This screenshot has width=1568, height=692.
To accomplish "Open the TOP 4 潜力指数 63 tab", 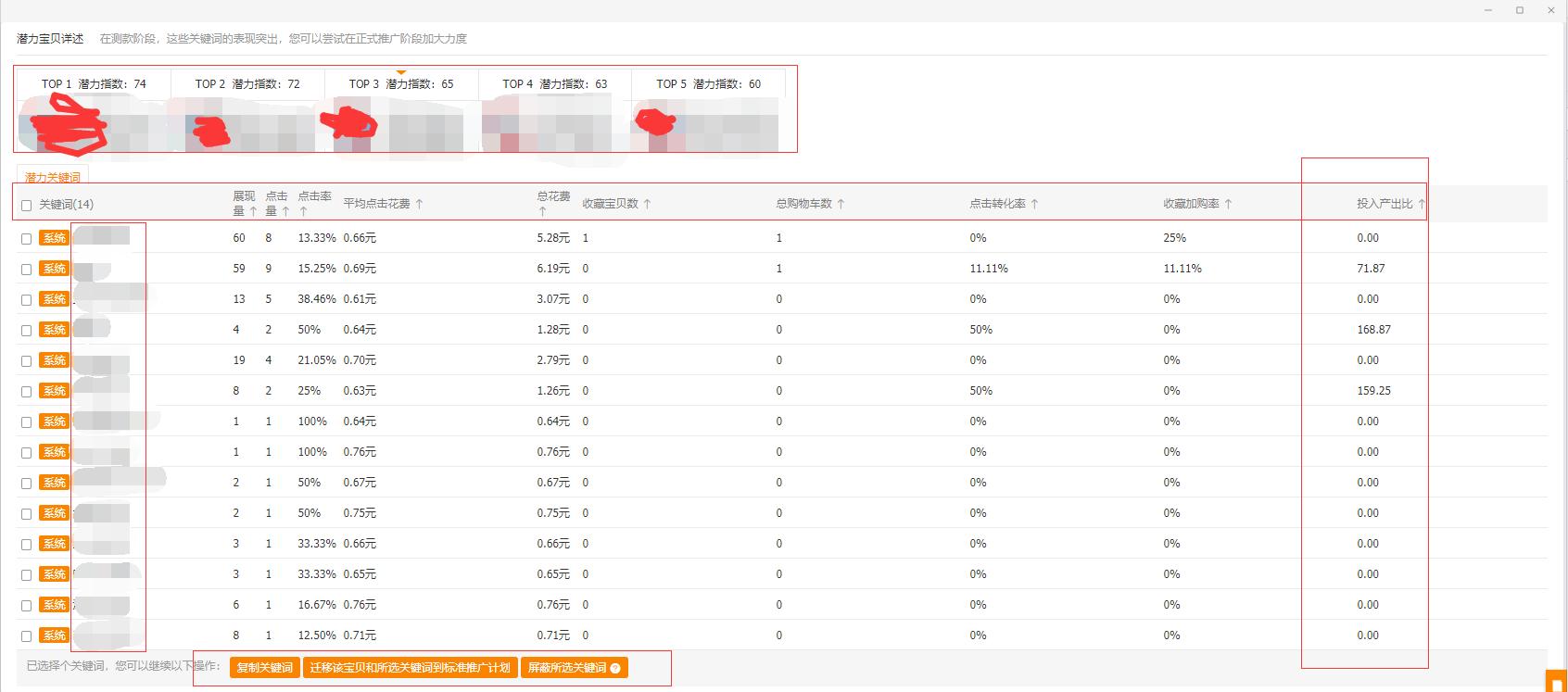I will [x=555, y=83].
